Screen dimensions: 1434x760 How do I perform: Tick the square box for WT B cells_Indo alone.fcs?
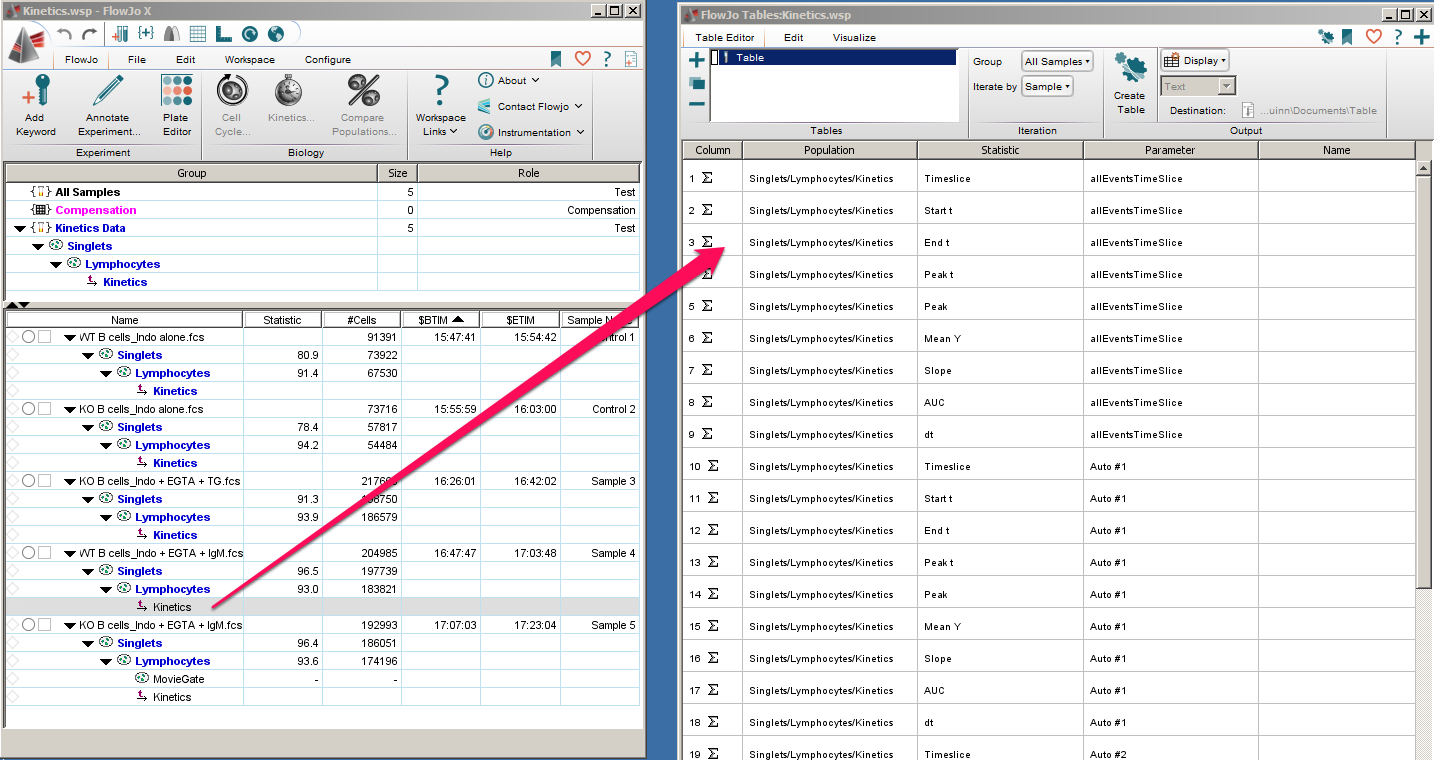pyautogui.click(x=44, y=337)
